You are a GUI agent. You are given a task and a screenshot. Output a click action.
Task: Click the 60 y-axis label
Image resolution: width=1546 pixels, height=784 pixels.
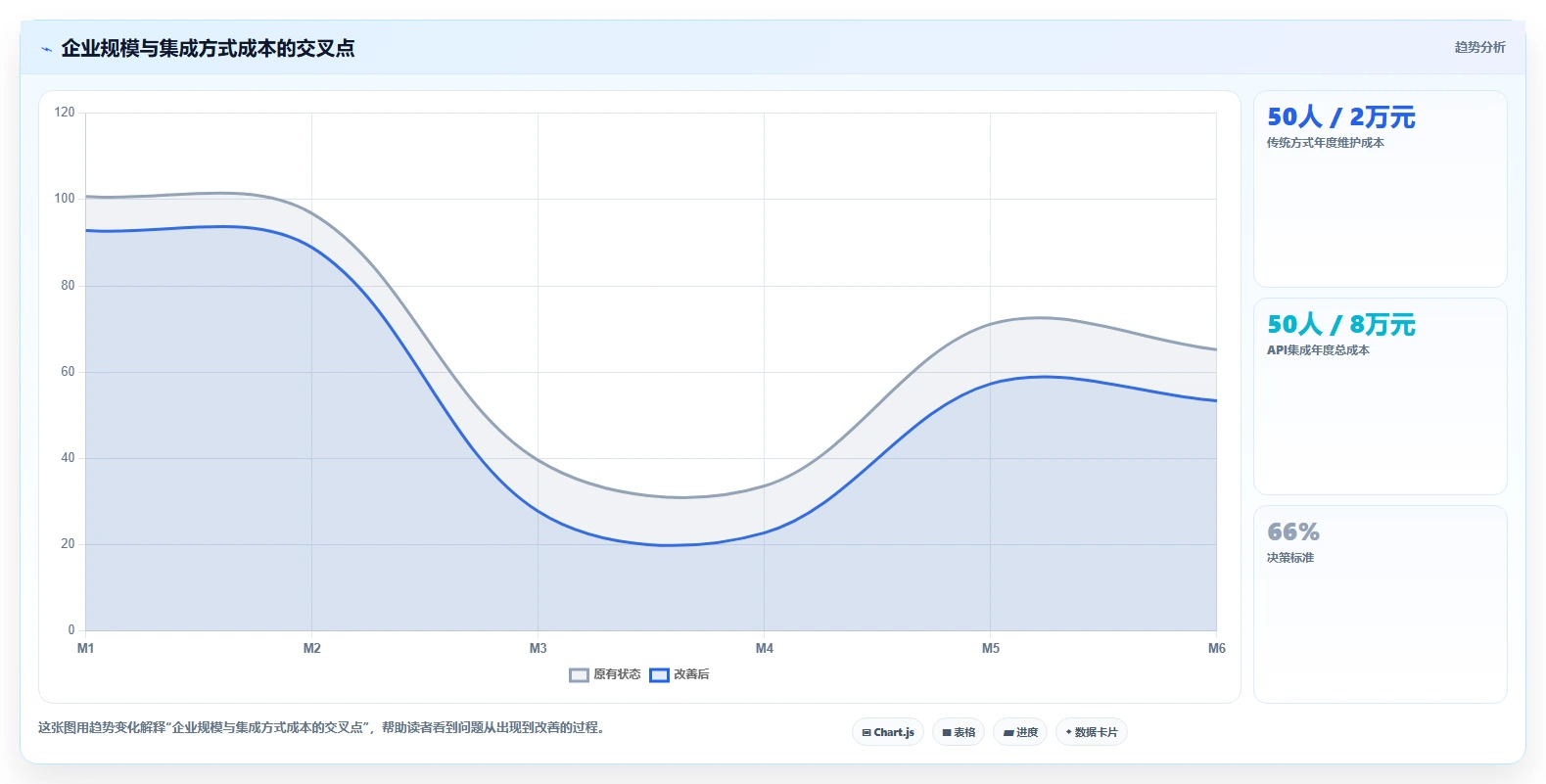pos(68,372)
